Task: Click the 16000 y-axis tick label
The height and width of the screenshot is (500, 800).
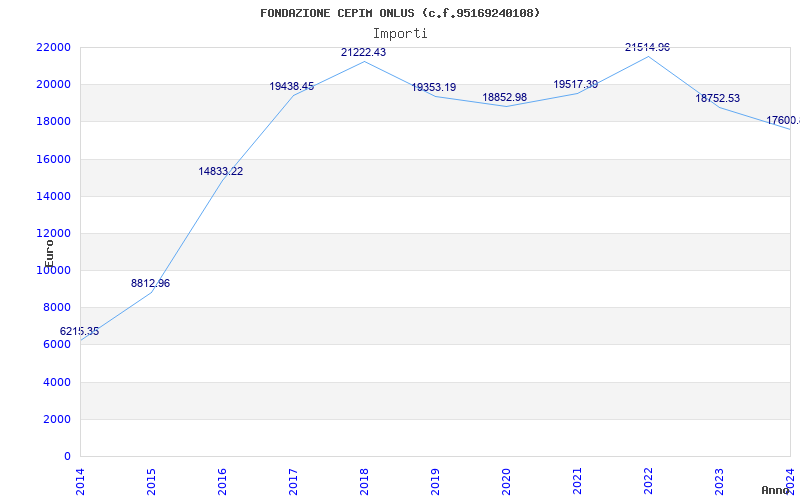Action: pyautogui.click(x=53, y=159)
